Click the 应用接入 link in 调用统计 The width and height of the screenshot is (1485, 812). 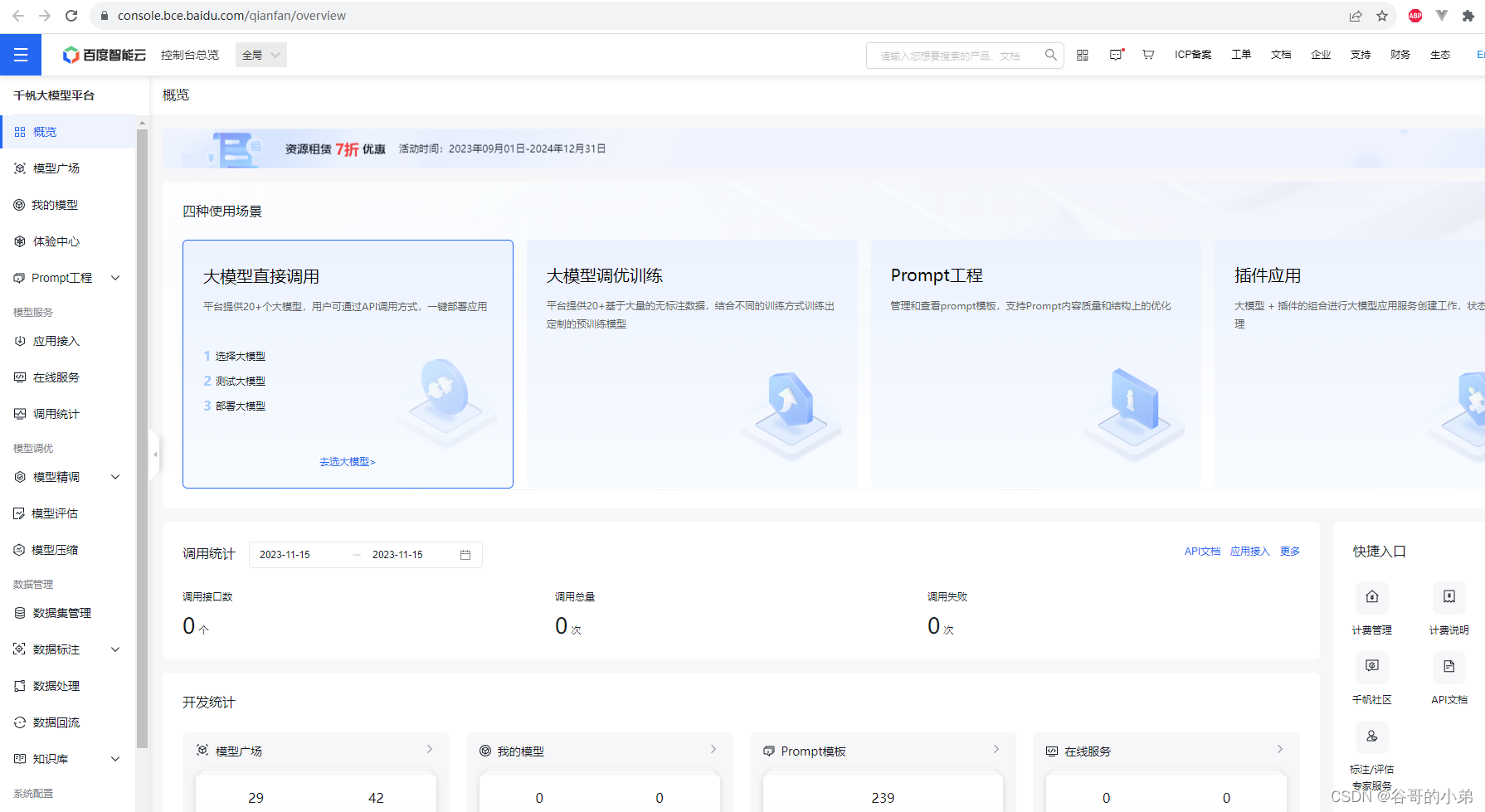pos(1249,552)
